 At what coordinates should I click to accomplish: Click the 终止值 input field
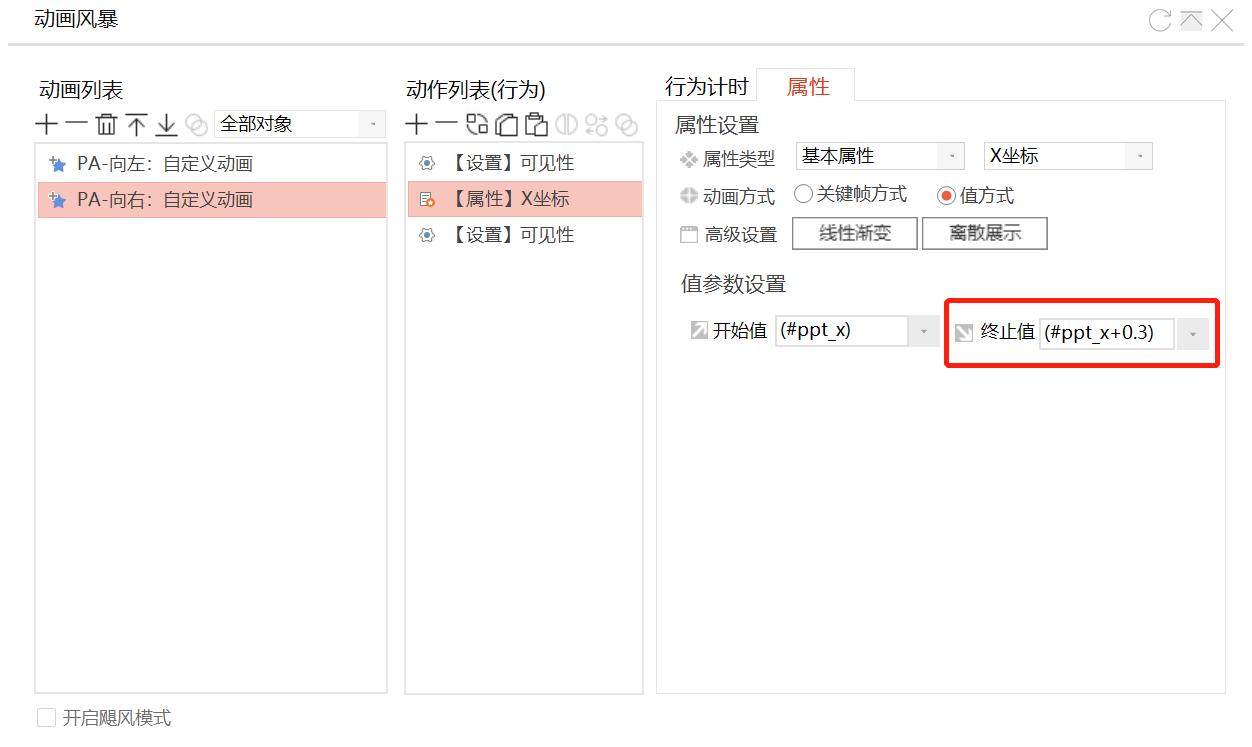pos(1106,333)
